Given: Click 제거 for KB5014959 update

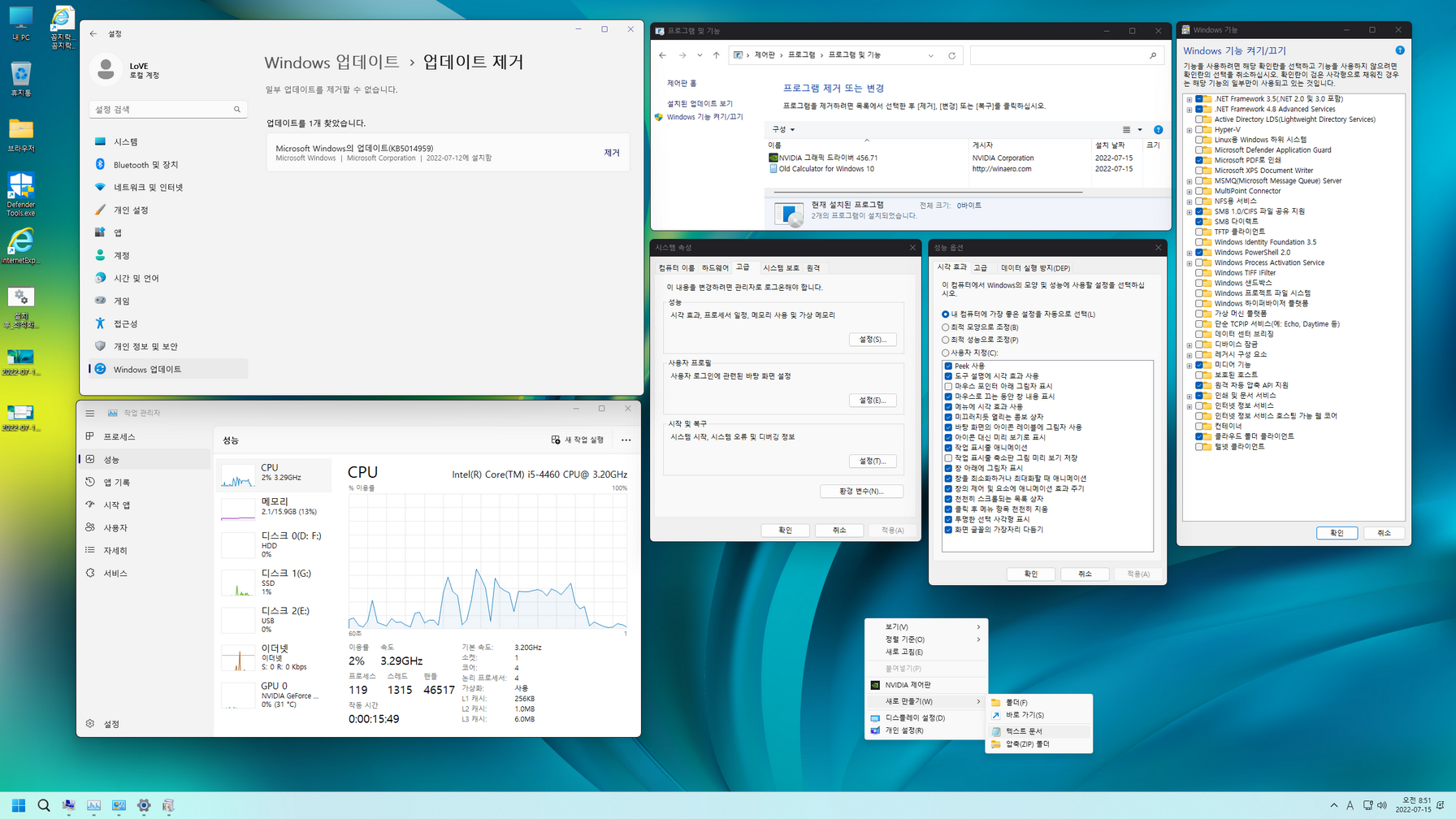Looking at the screenshot, I should pos(612,153).
